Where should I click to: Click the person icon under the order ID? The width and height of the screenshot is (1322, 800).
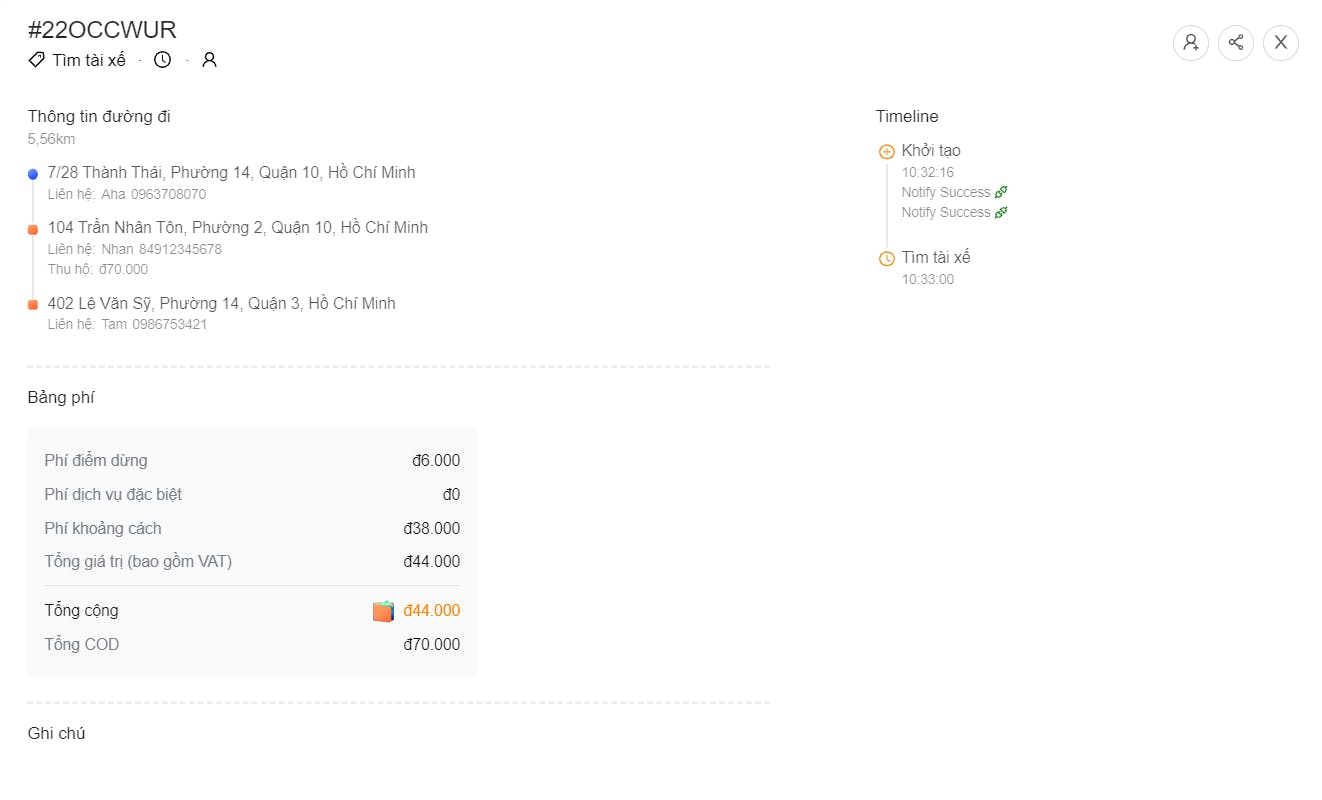209,60
